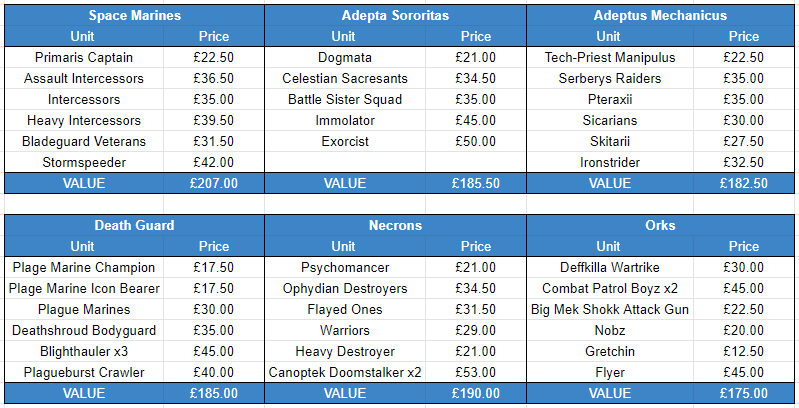This screenshot has width=799, height=408.
Task: Click the Orks table heading
Action: coord(659,225)
